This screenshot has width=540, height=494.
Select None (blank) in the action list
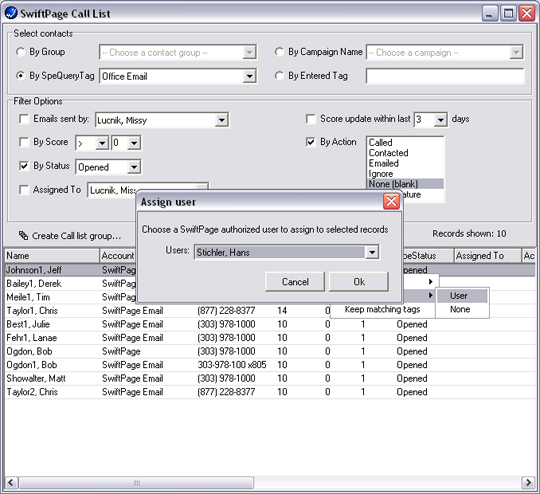(x=405, y=184)
